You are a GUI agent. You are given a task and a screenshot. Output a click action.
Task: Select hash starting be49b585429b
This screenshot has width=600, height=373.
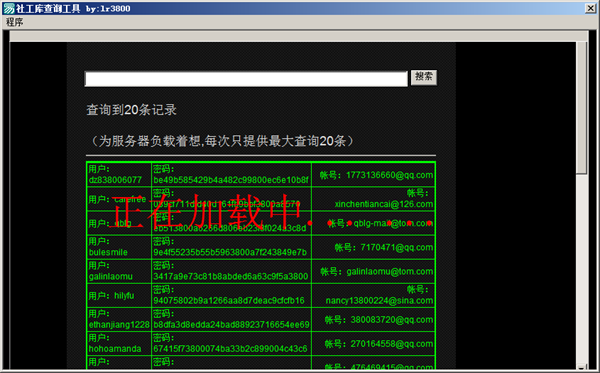click(231, 180)
